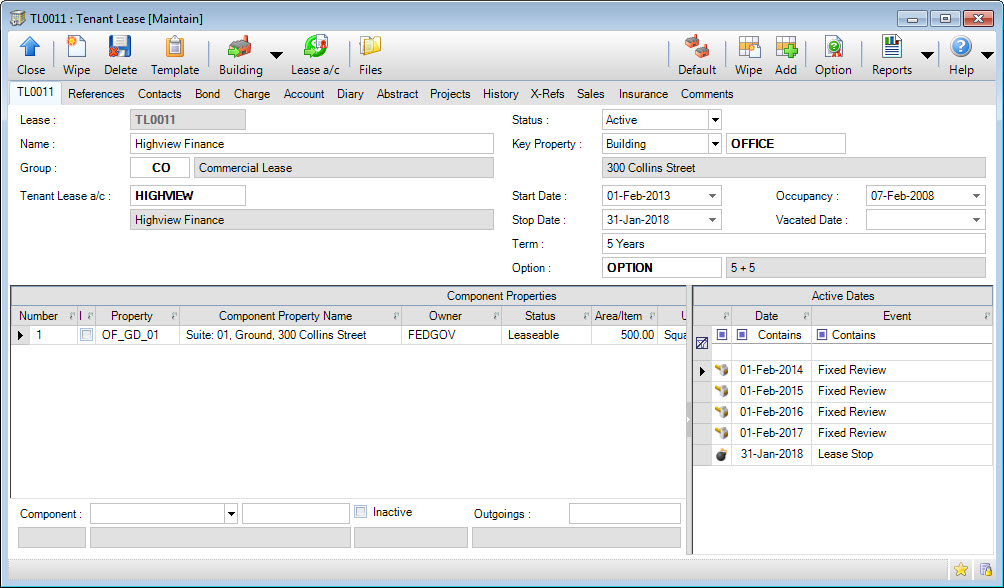Open the Component dropdown arrow
The height and width of the screenshot is (588, 1004).
point(231,514)
